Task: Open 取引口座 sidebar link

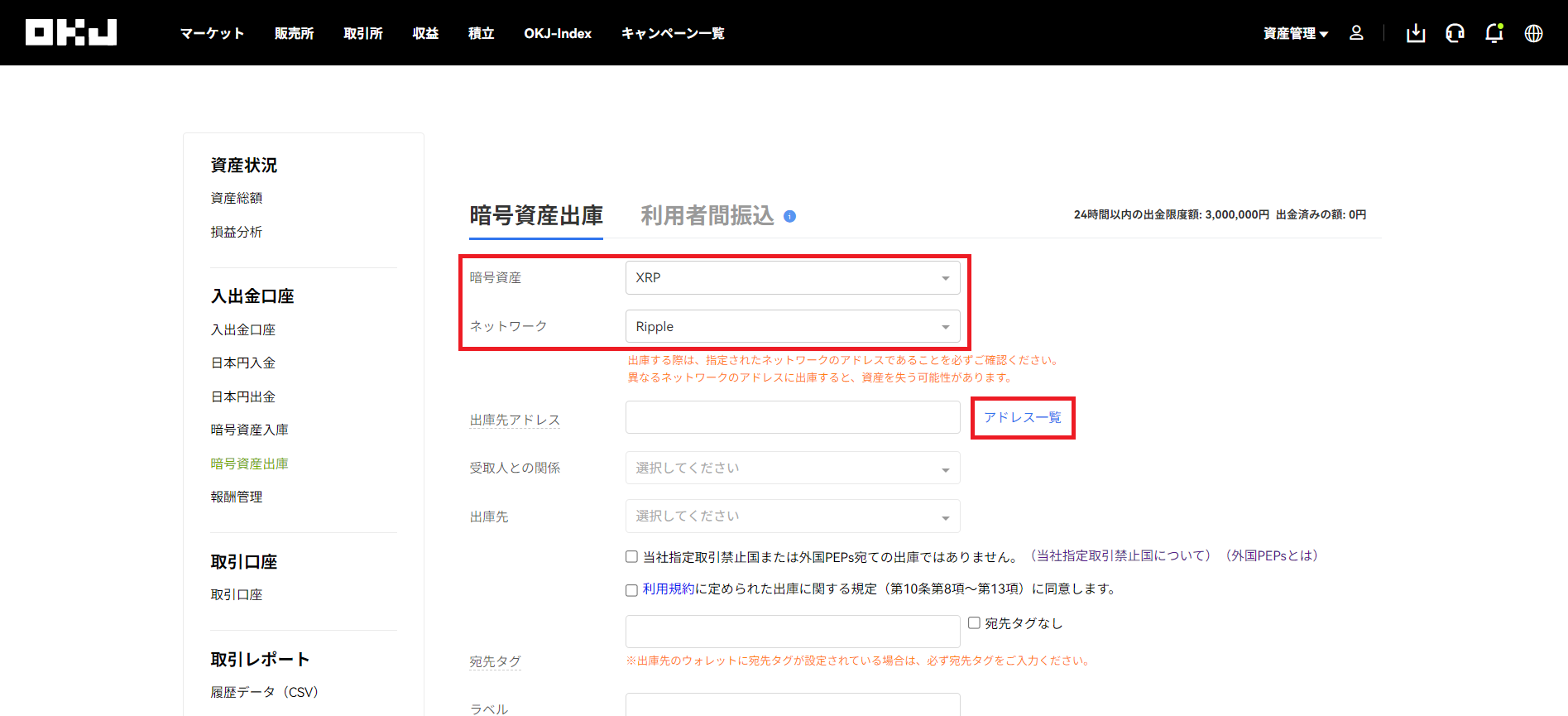Action: (237, 594)
